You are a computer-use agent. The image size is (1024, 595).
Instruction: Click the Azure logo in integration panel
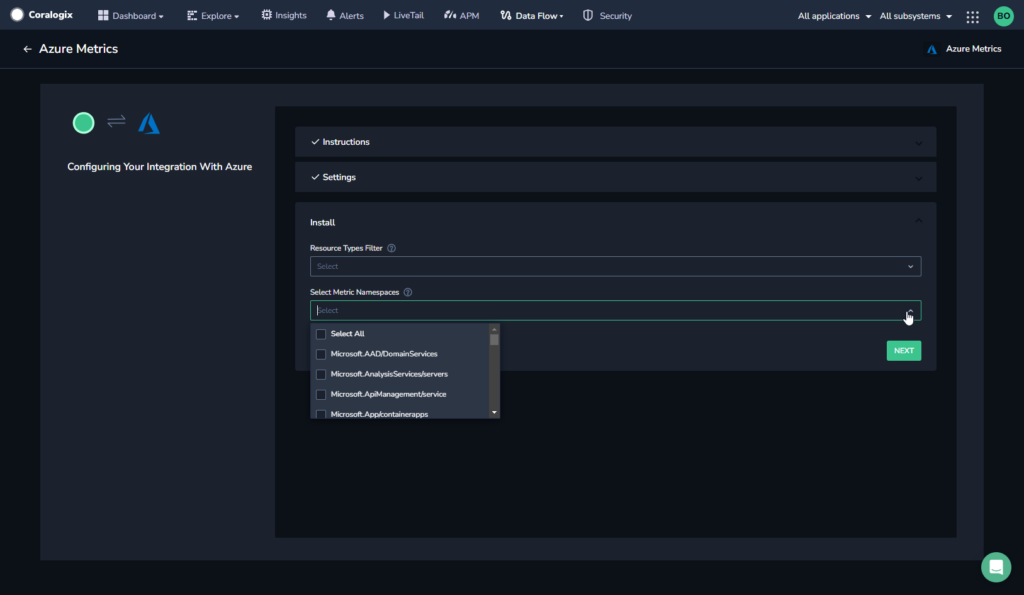point(149,123)
